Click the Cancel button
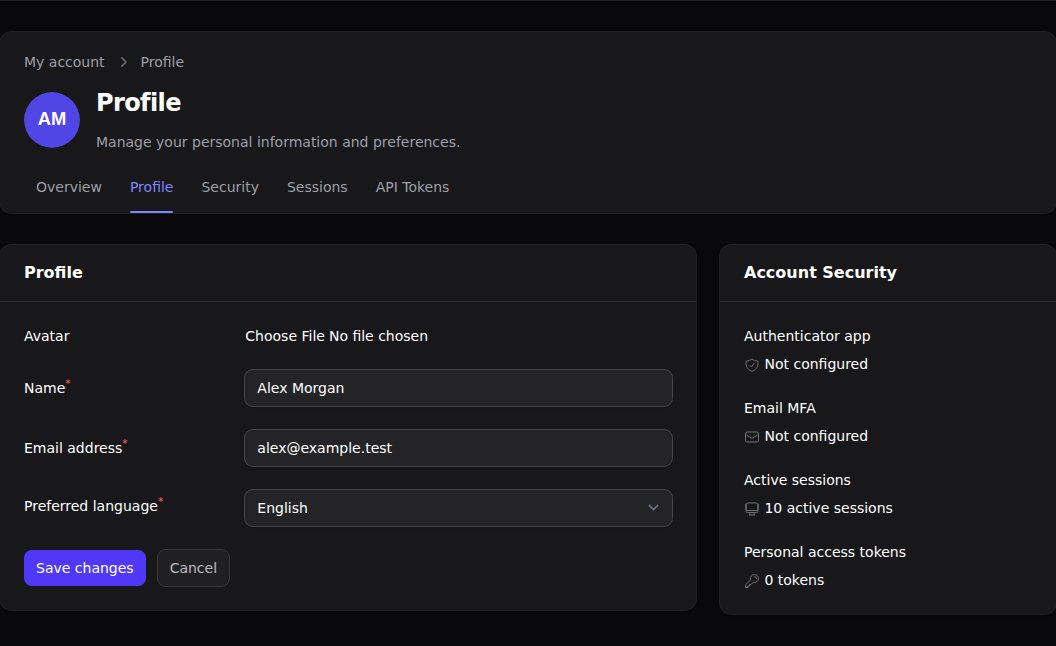1056x646 pixels. pyautogui.click(x=193, y=568)
